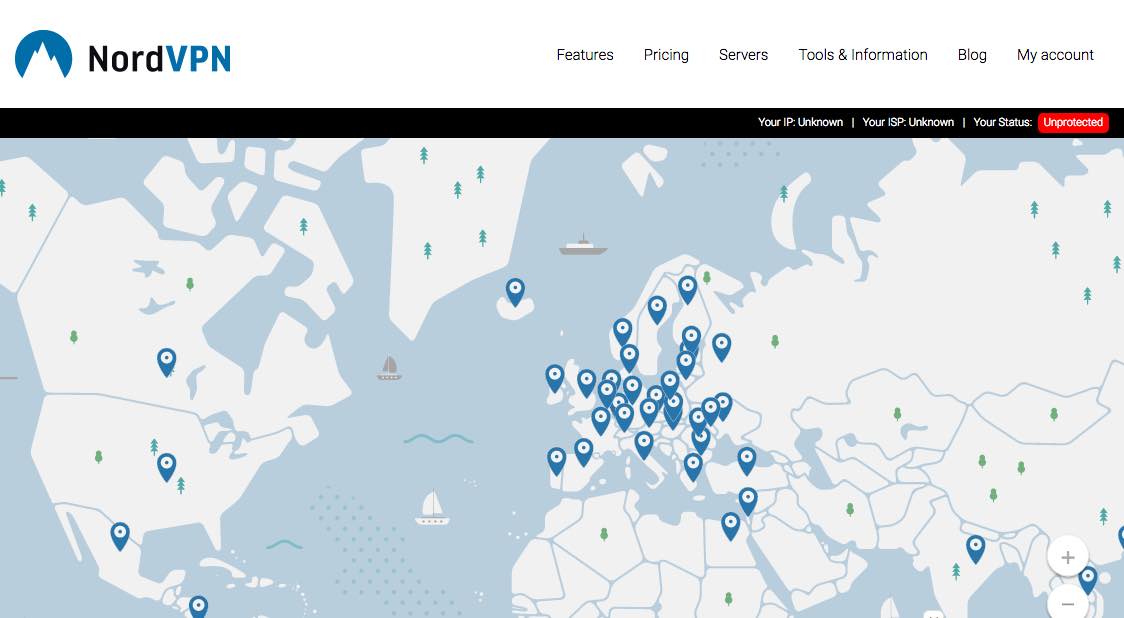The image size is (1124, 618).
Task: Choose the Spain server pin
Action: coord(584,452)
